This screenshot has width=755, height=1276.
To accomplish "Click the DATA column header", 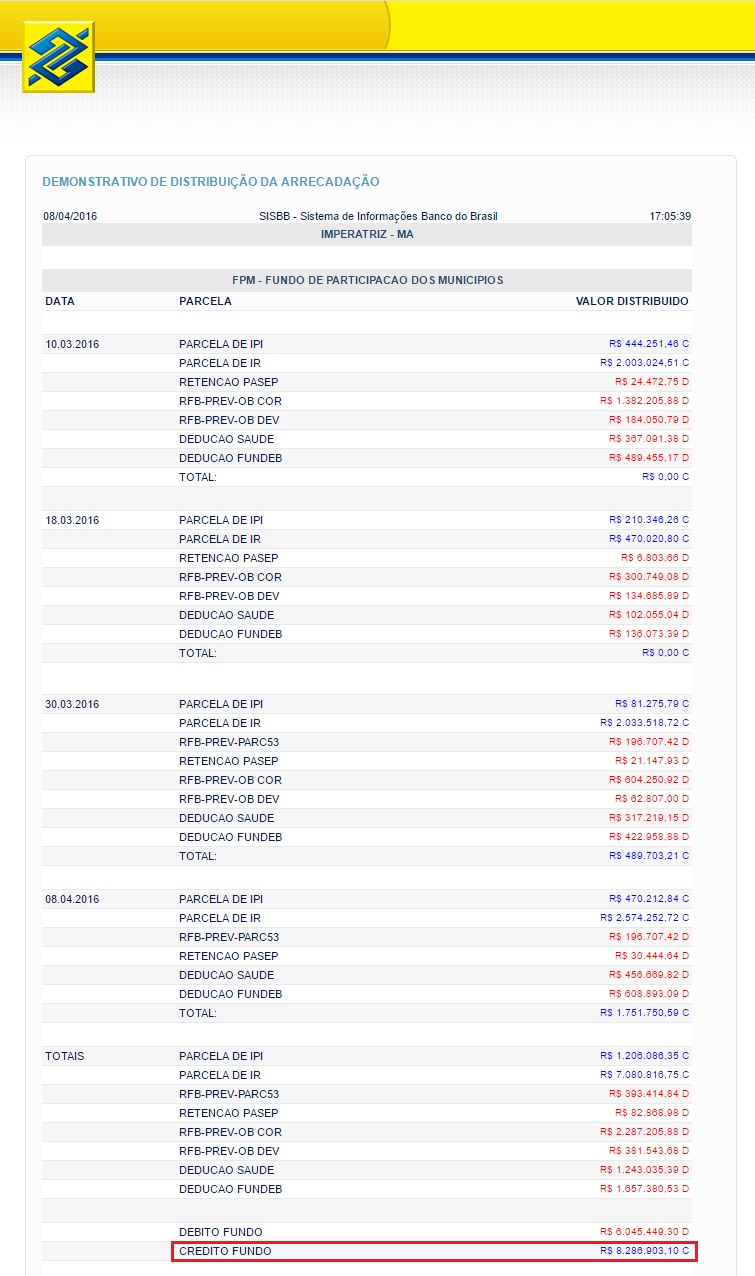I will [x=60, y=301].
